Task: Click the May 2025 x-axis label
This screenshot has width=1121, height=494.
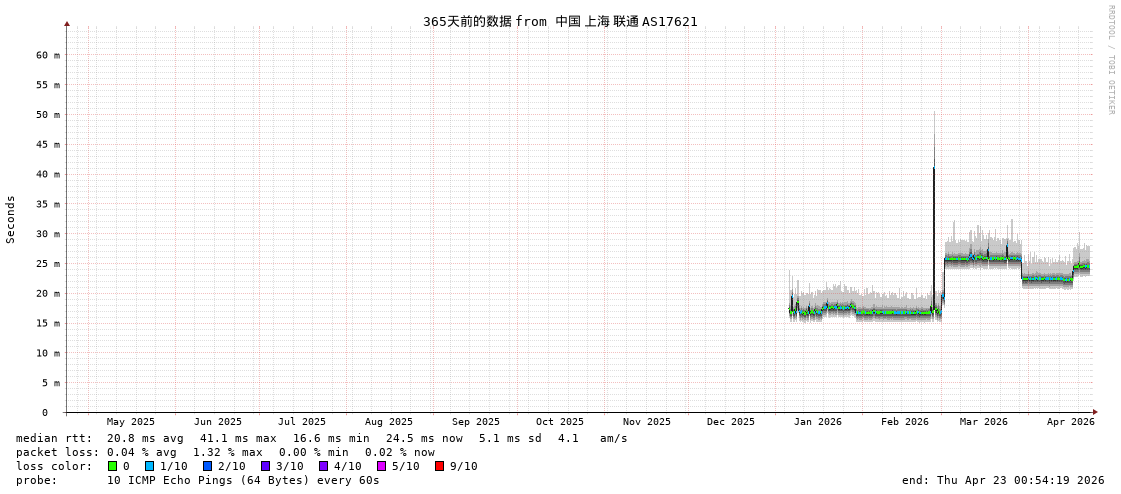Action: (x=131, y=422)
